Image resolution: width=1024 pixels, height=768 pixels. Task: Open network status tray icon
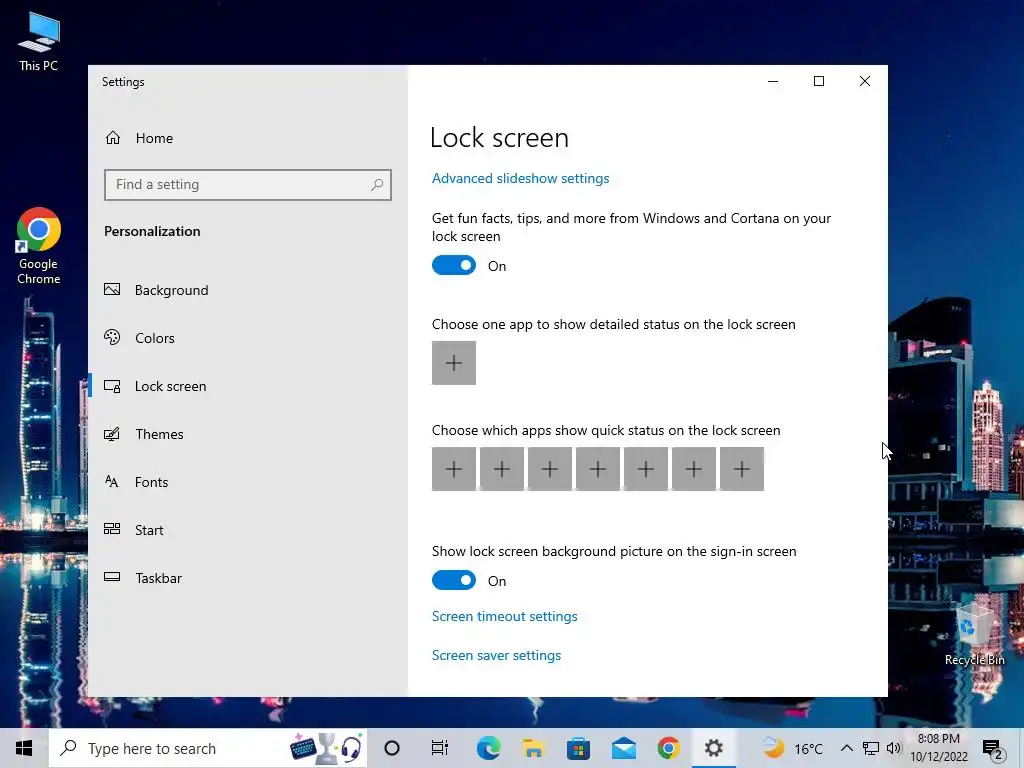(871, 748)
